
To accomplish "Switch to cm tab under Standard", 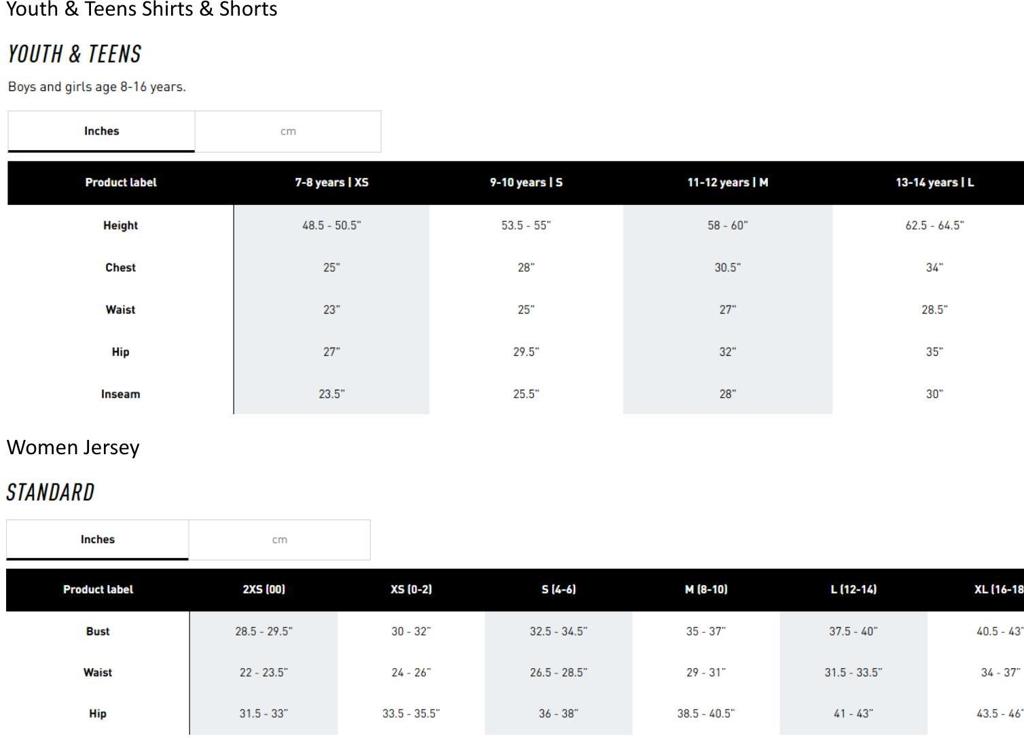I will tap(279, 539).
